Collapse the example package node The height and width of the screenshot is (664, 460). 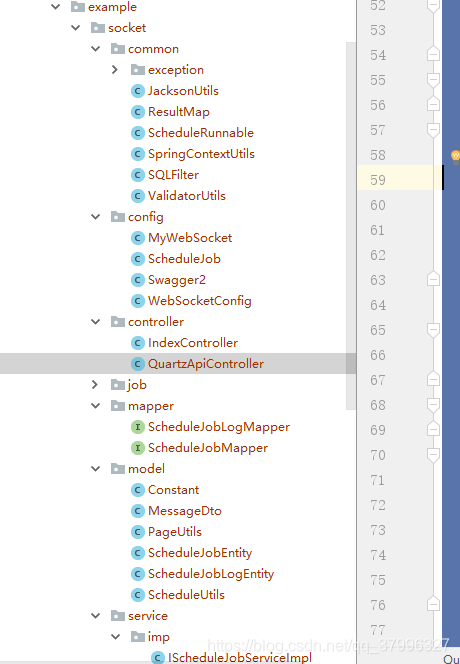tap(55, 7)
